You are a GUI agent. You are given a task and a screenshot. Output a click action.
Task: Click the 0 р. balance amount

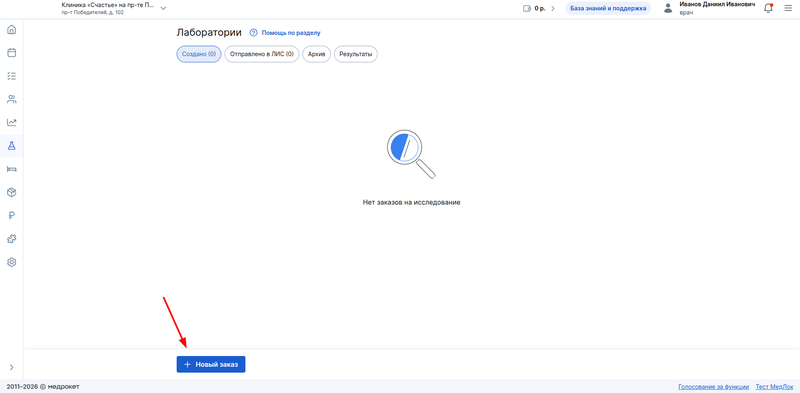click(x=540, y=8)
